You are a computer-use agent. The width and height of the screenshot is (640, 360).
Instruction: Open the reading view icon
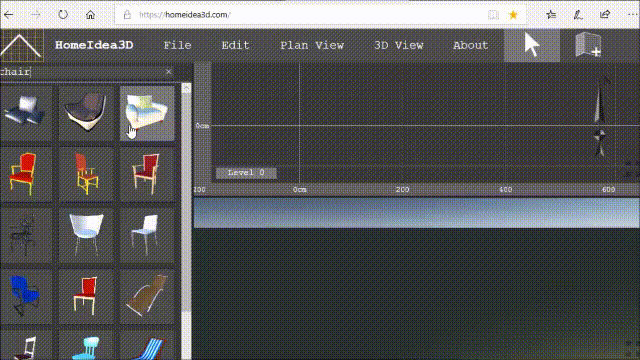pyautogui.click(x=493, y=15)
